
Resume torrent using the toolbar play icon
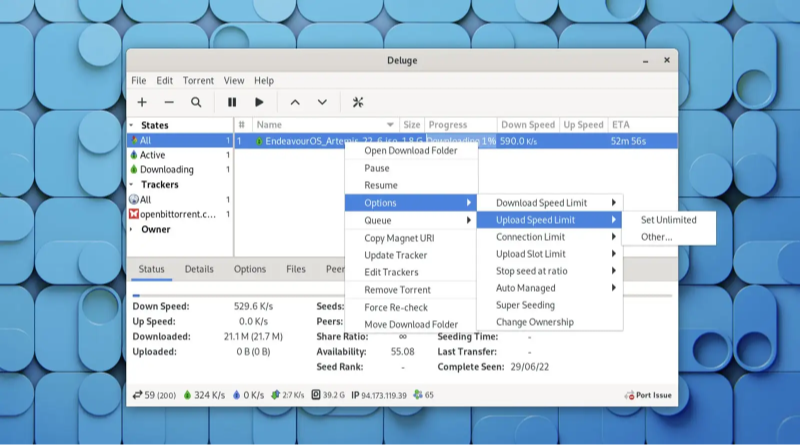(259, 103)
